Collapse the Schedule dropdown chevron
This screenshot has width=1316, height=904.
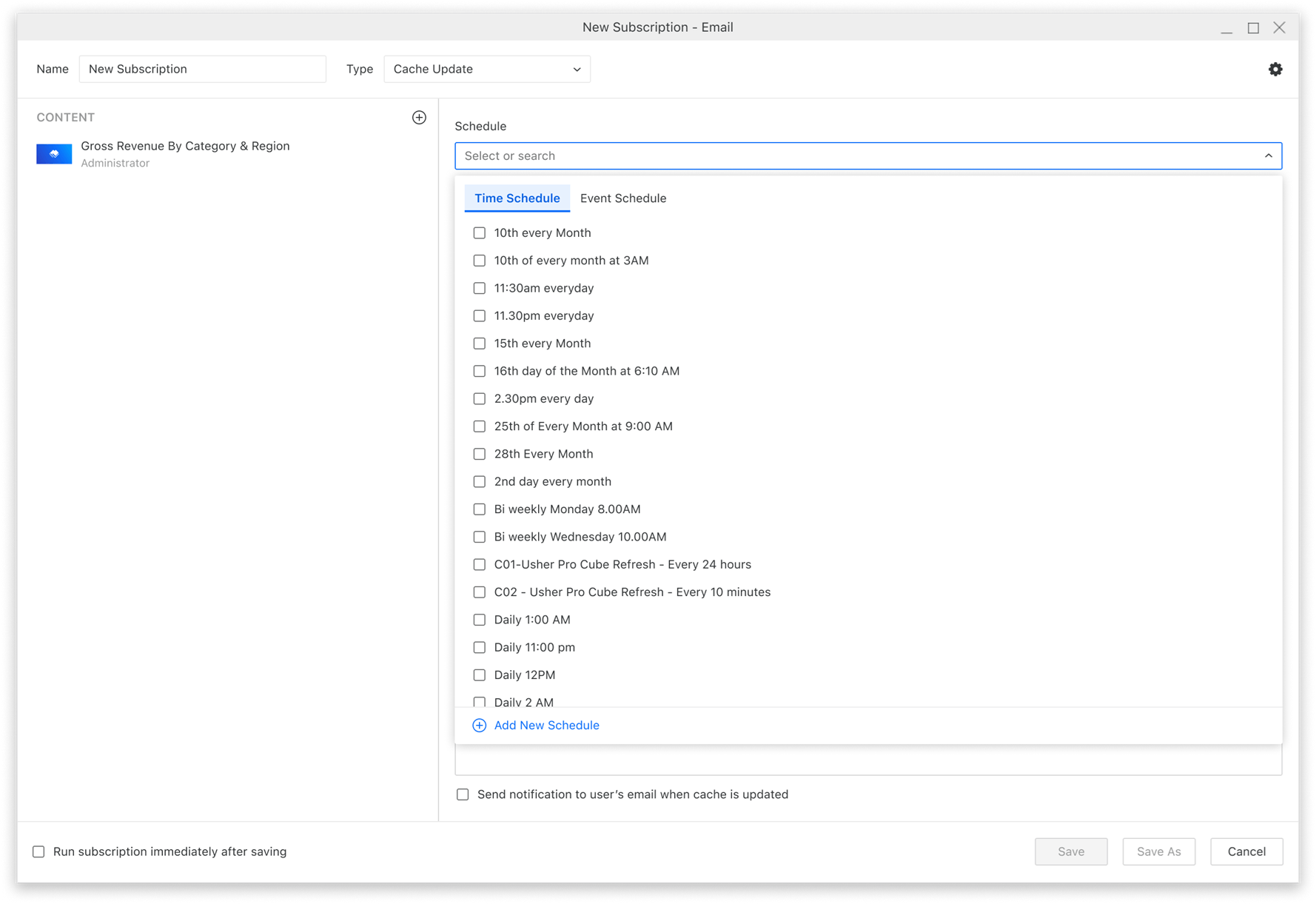coord(1268,156)
